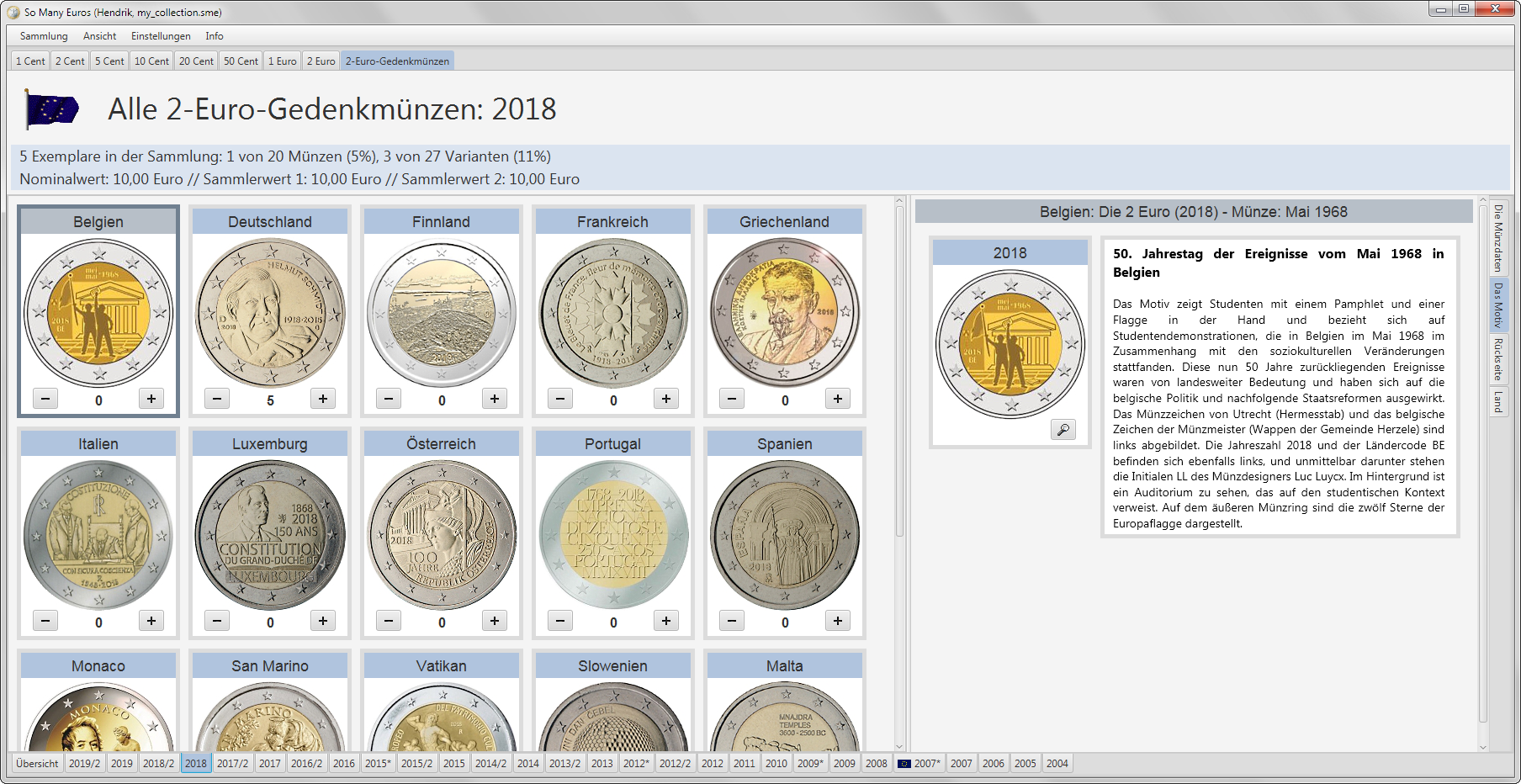Increase Luxemburg coin count
The height and width of the screenshot is (784, 1521).
point(323,621)
